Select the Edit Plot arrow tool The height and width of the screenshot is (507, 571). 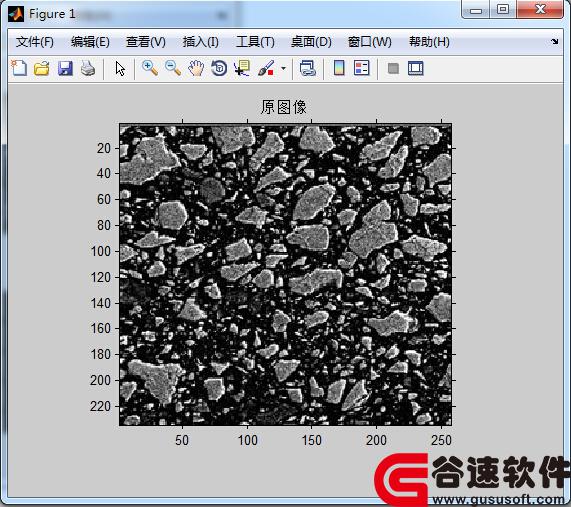pyautogui.click(x=120, y=68)
